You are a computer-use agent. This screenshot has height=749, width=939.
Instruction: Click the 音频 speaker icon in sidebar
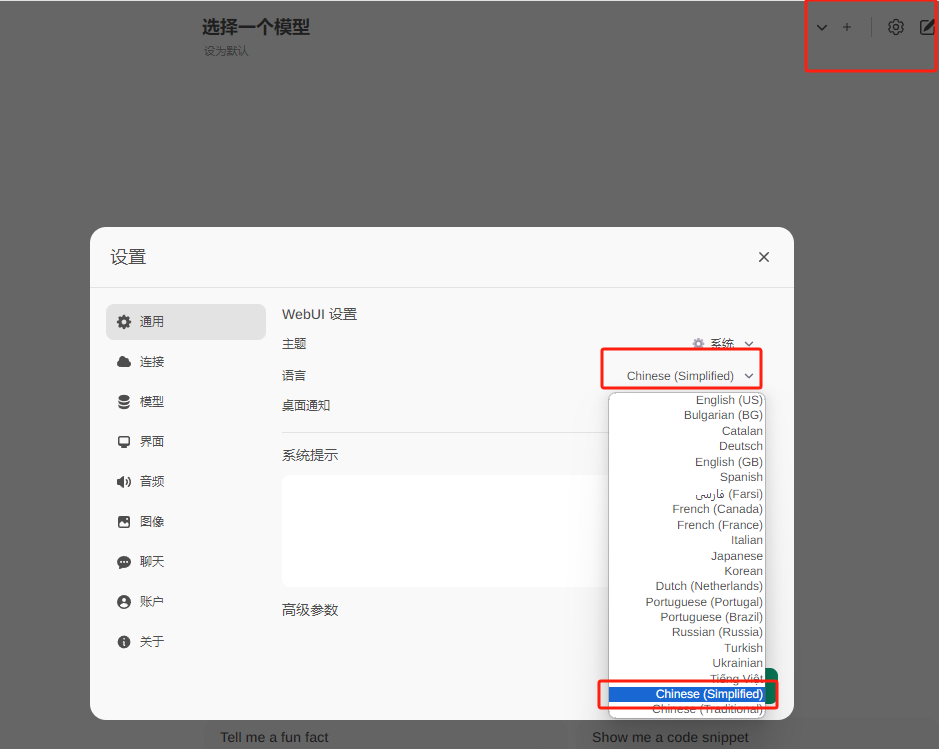click(x=123, y=481)
